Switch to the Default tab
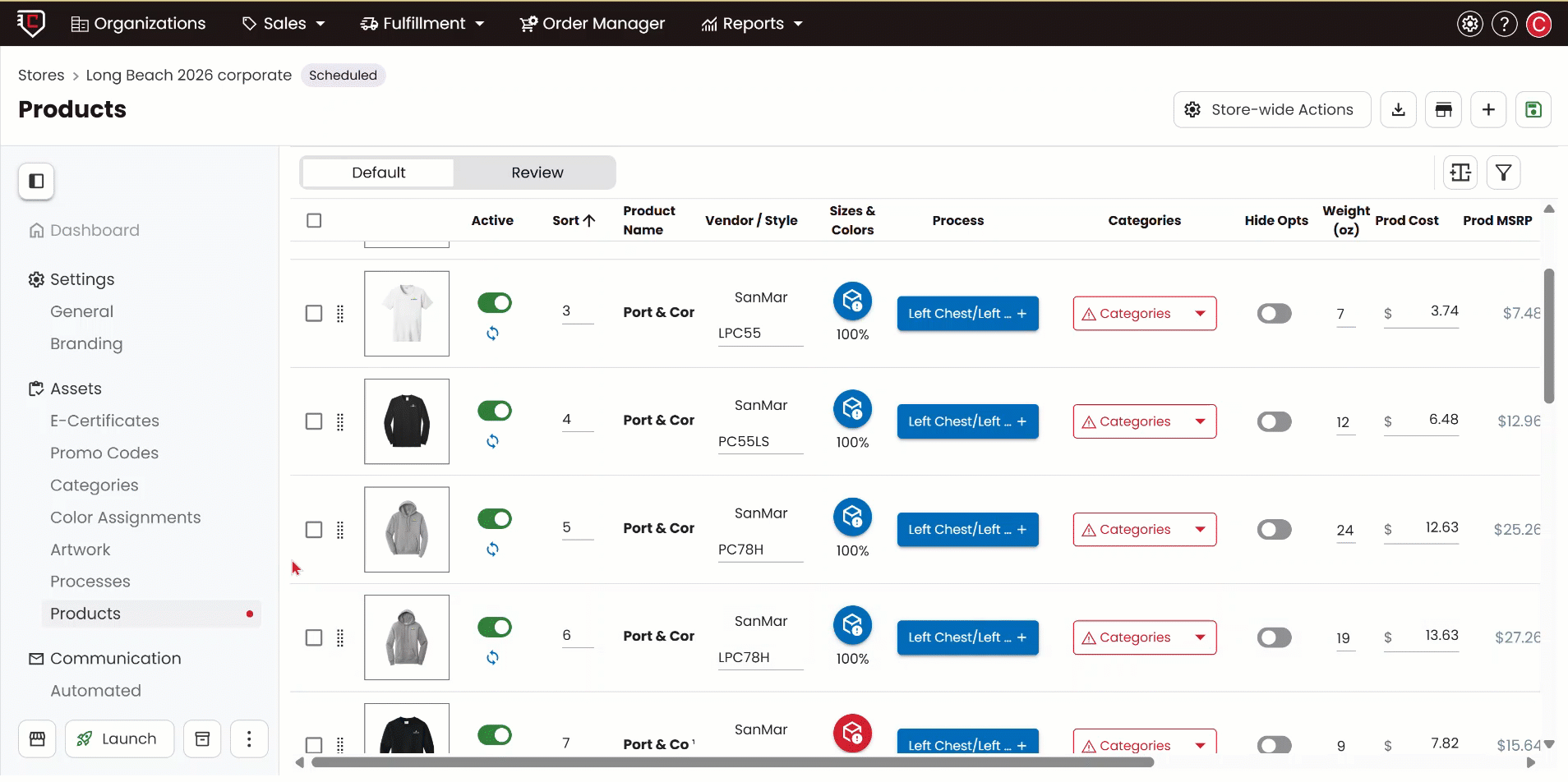1568x782 pixels. coord(378,172)
